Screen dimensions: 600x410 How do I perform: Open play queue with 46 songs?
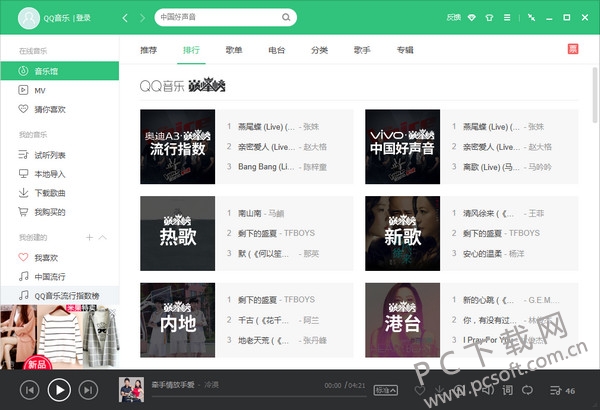point(562,390)
